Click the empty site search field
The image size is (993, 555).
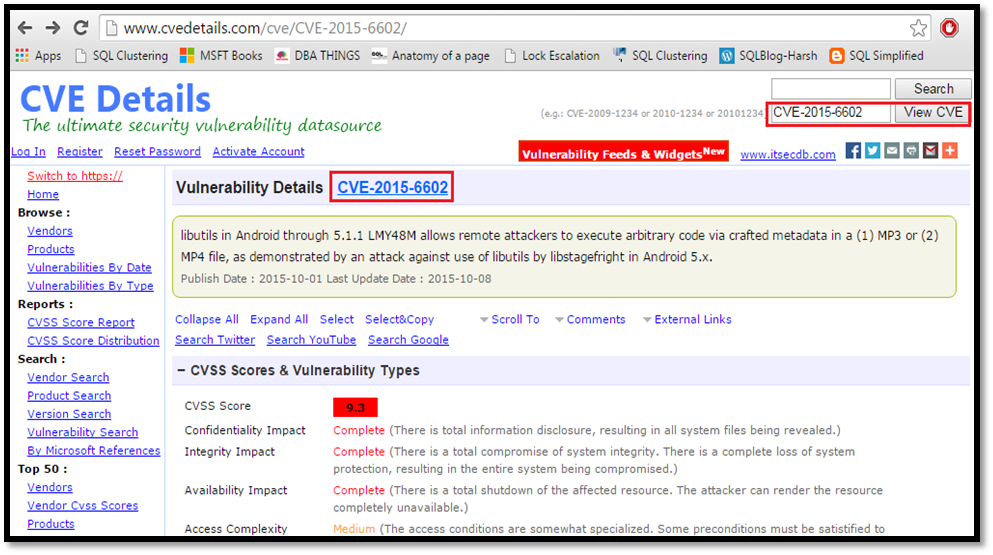click(831, 89)
